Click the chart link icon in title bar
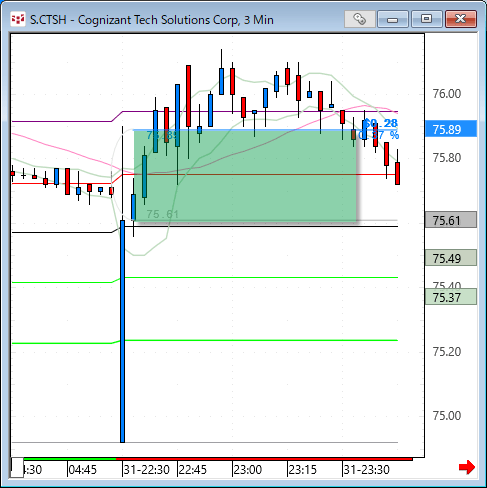Viewport: 487px width, 488px height. tap(360, 19)
